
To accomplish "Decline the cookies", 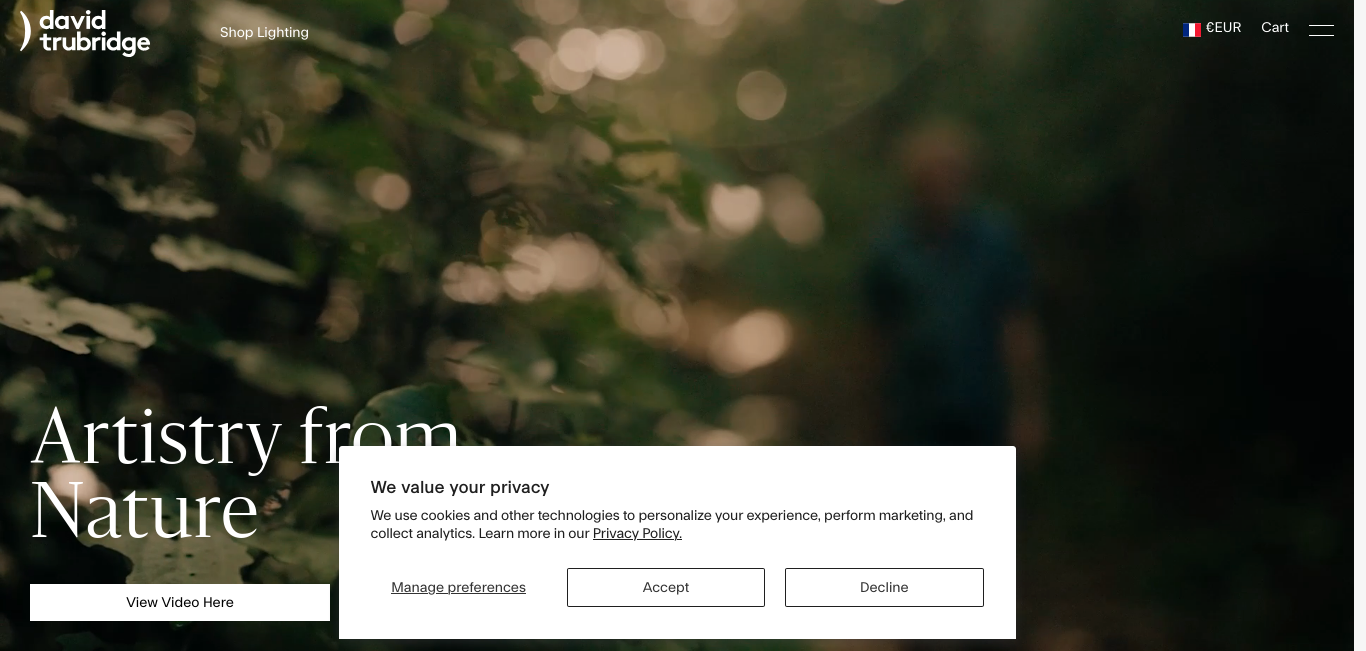I will pos(884,587).
